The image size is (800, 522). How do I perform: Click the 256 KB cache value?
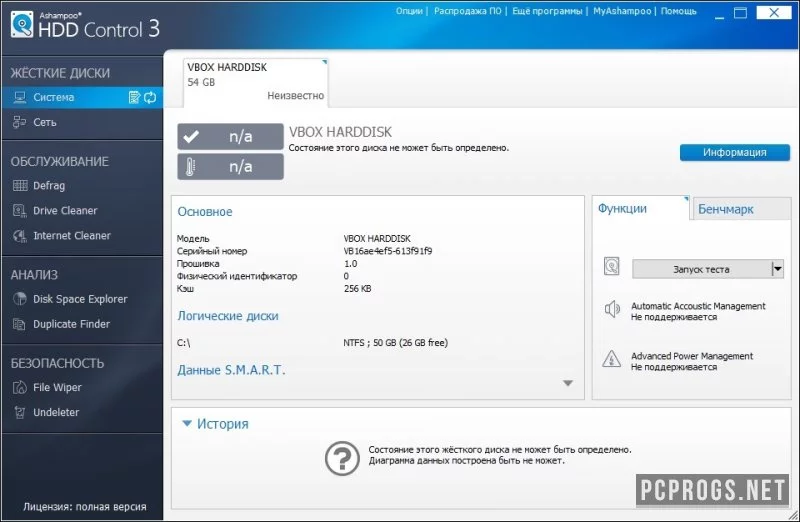358,288
